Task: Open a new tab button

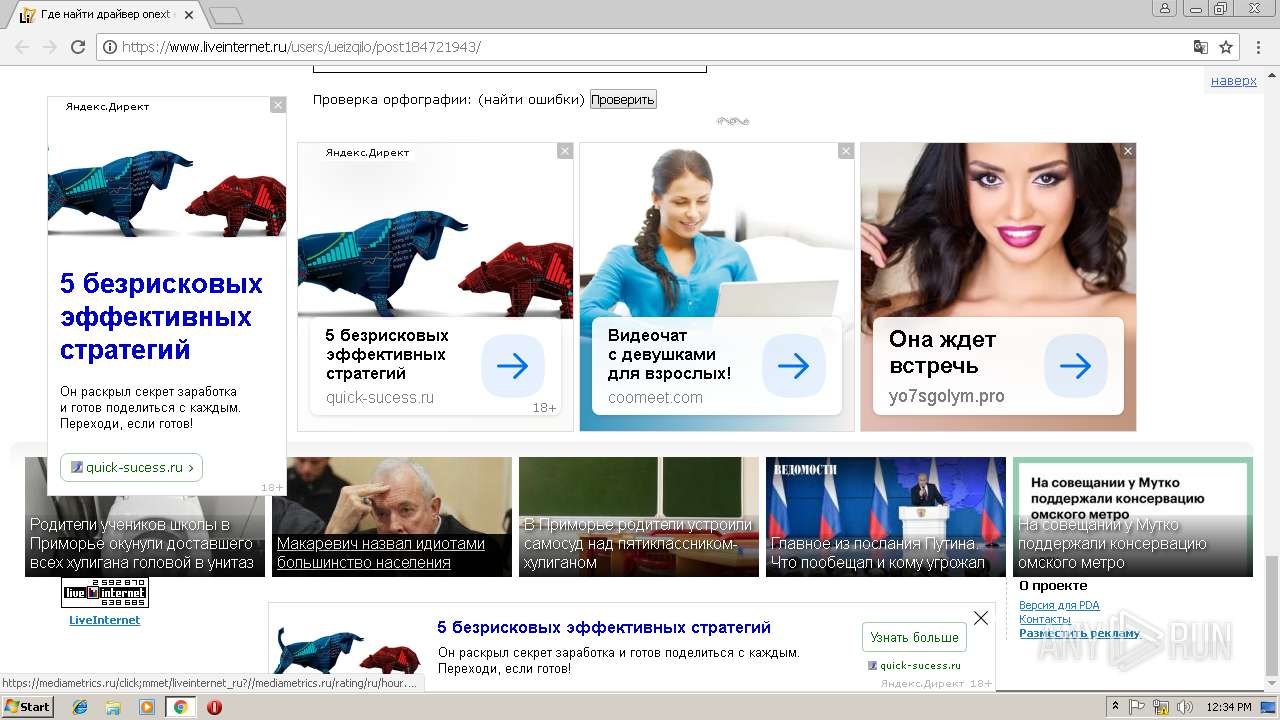Action: tap(227, 15)
